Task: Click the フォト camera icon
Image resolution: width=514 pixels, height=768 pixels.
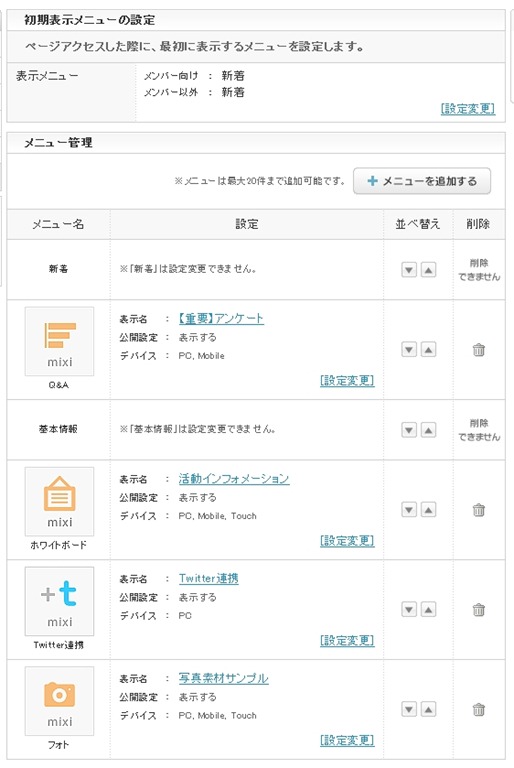Action: click(59, 701)
